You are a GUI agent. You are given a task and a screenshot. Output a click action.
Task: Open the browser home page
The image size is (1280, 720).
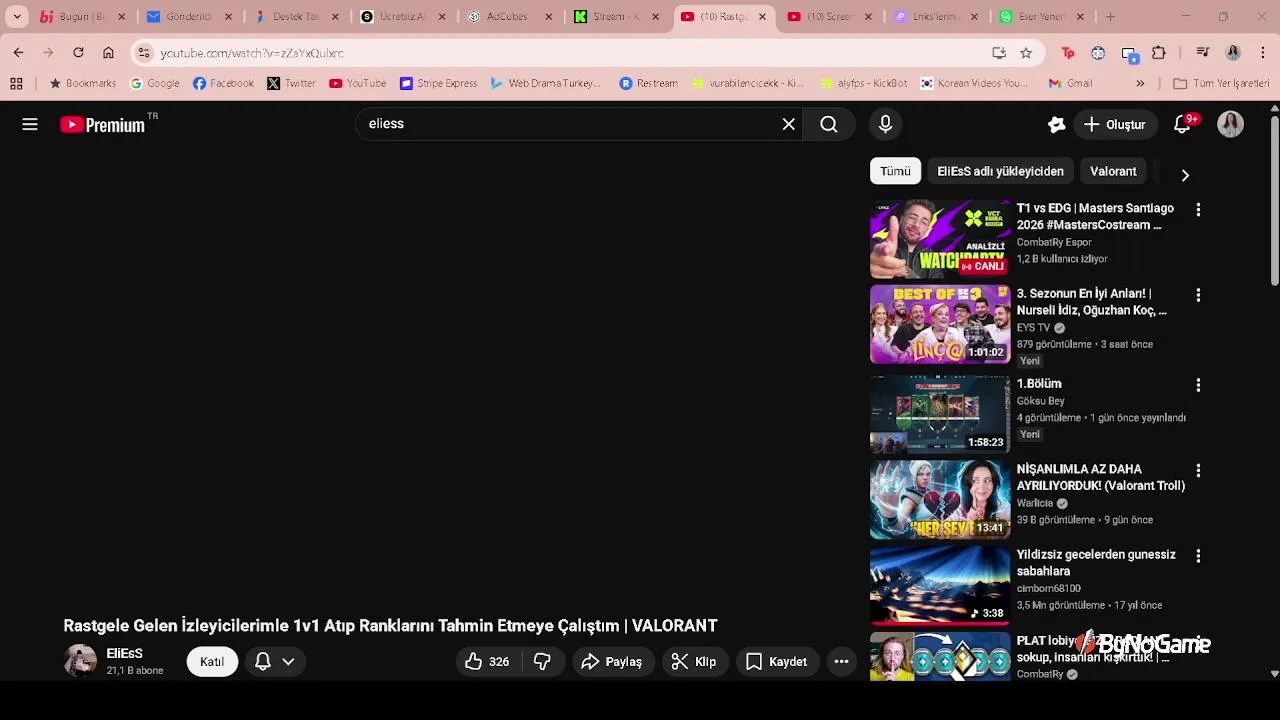click(108, 52)
